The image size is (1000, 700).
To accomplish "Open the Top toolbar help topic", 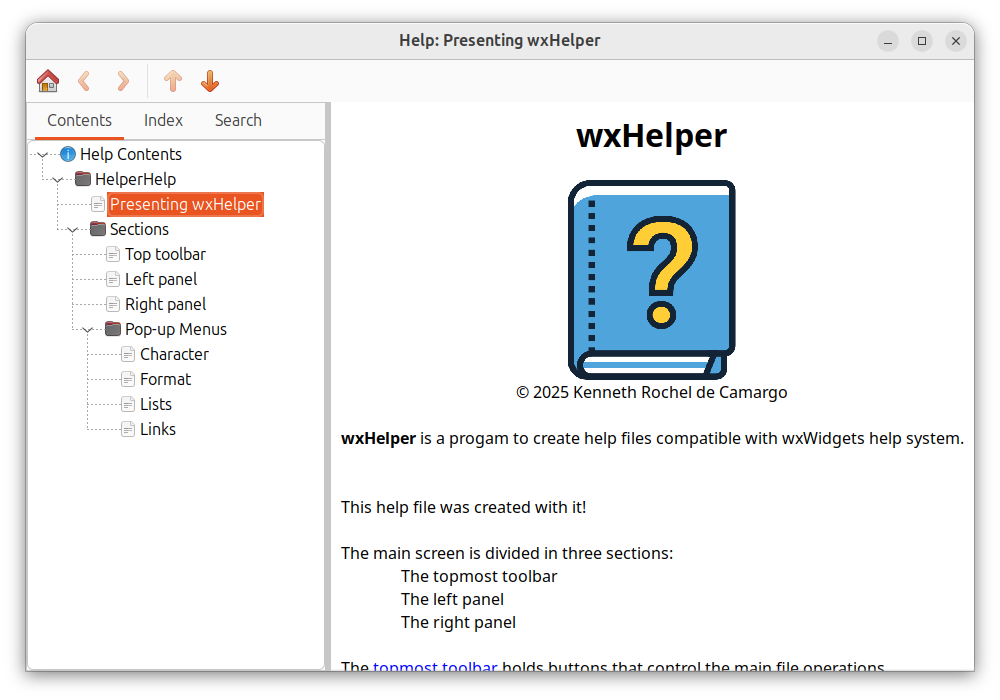I will [x=165, y=254].
